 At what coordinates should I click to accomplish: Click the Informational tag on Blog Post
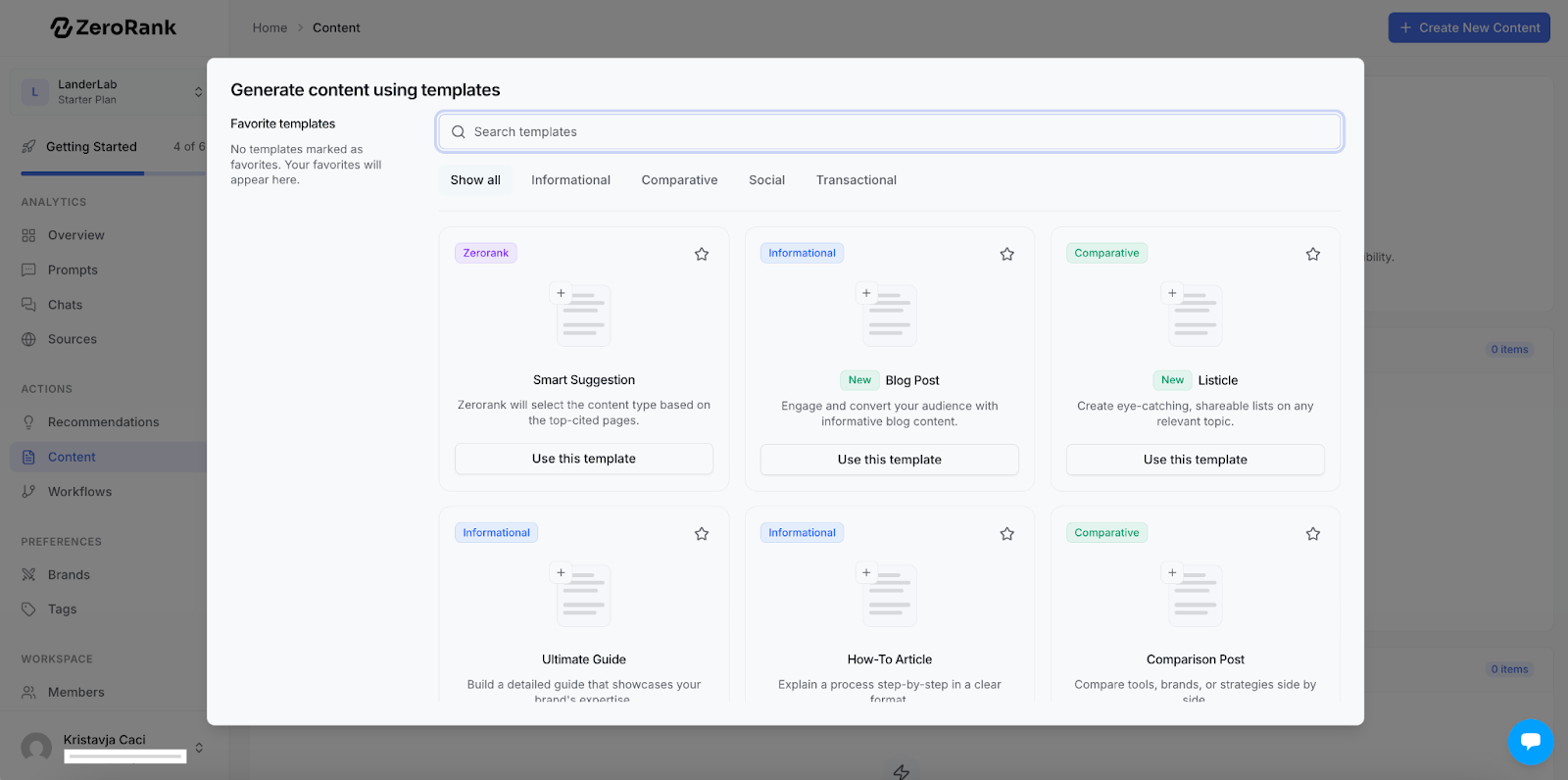[x=802, y=253]
